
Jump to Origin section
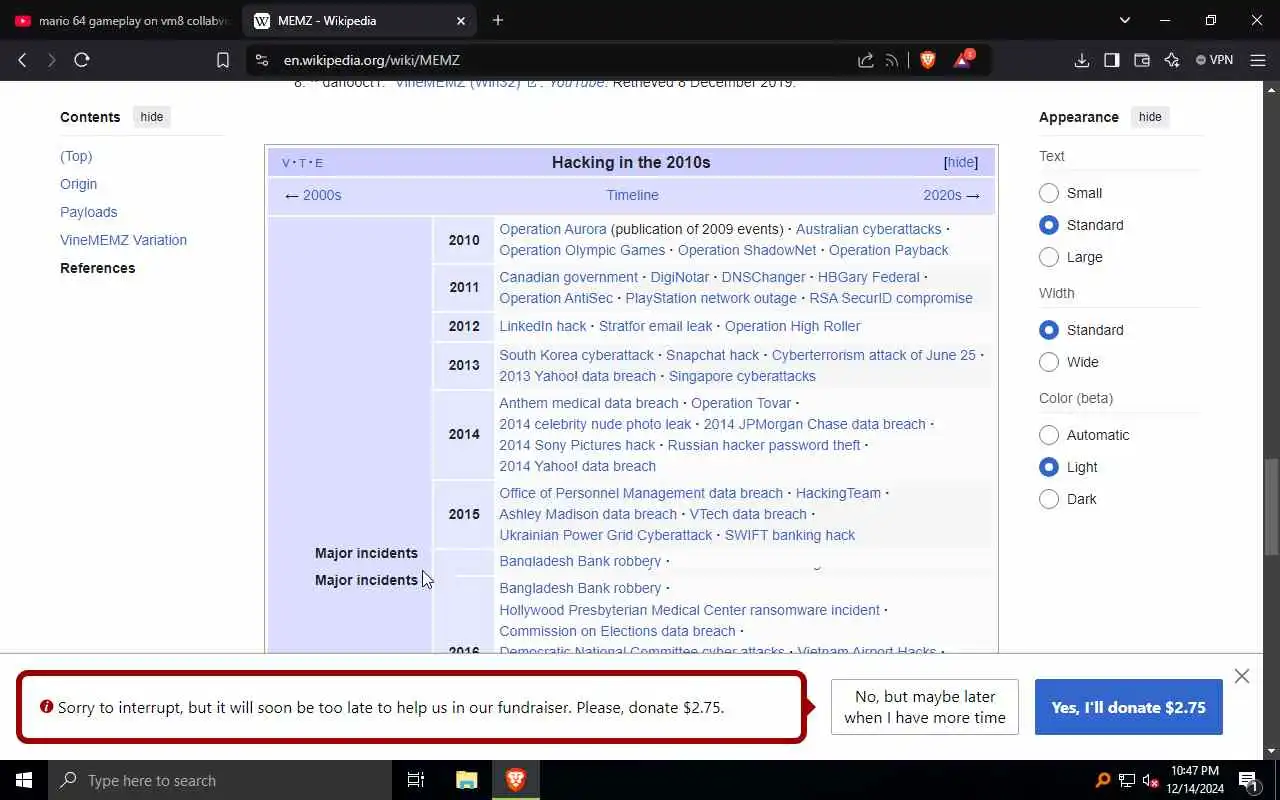78,184
